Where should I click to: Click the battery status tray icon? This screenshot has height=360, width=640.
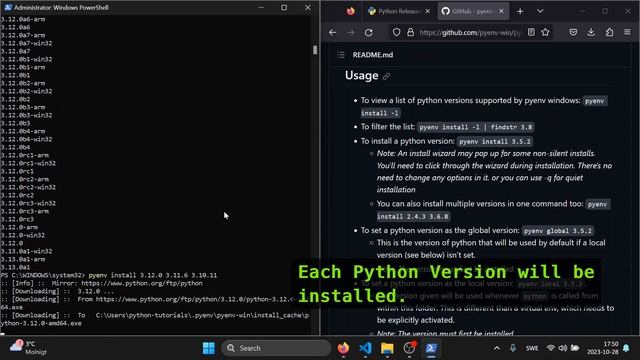coord(575,348)
